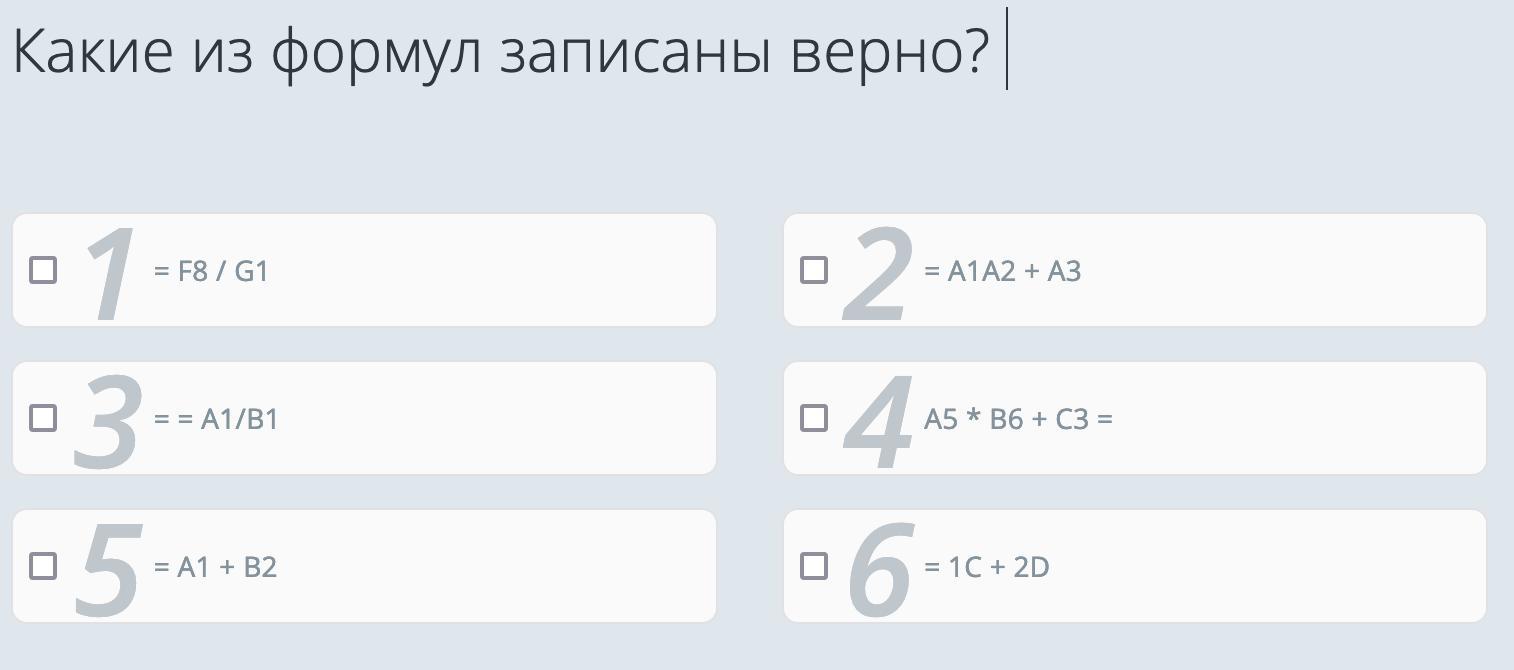Click the question heading 'Какие из формул записаны верно?'

[x=501, y=50]
